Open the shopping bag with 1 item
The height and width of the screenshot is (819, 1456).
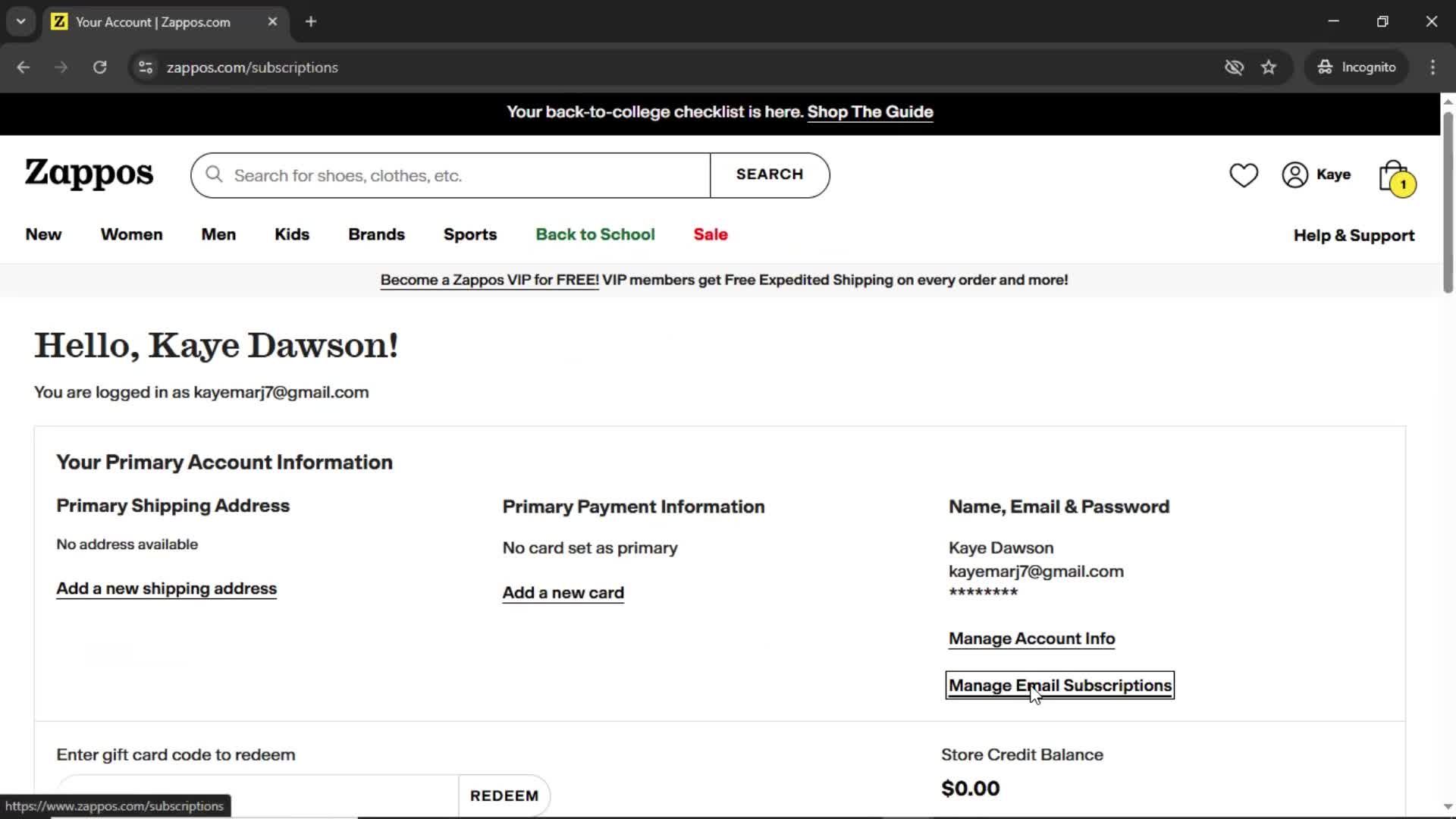(x=1396, y=178)
